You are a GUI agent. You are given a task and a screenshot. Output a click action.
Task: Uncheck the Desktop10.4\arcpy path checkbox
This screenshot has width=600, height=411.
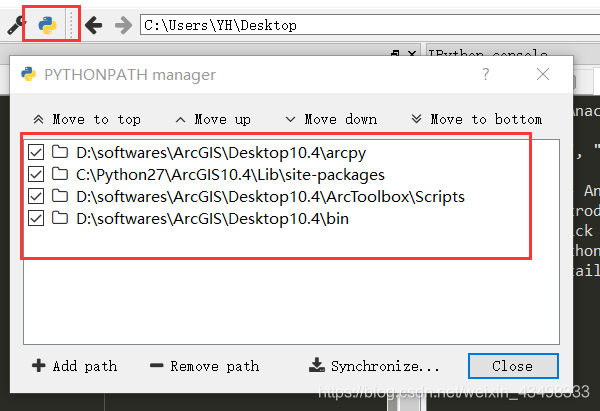36,152
